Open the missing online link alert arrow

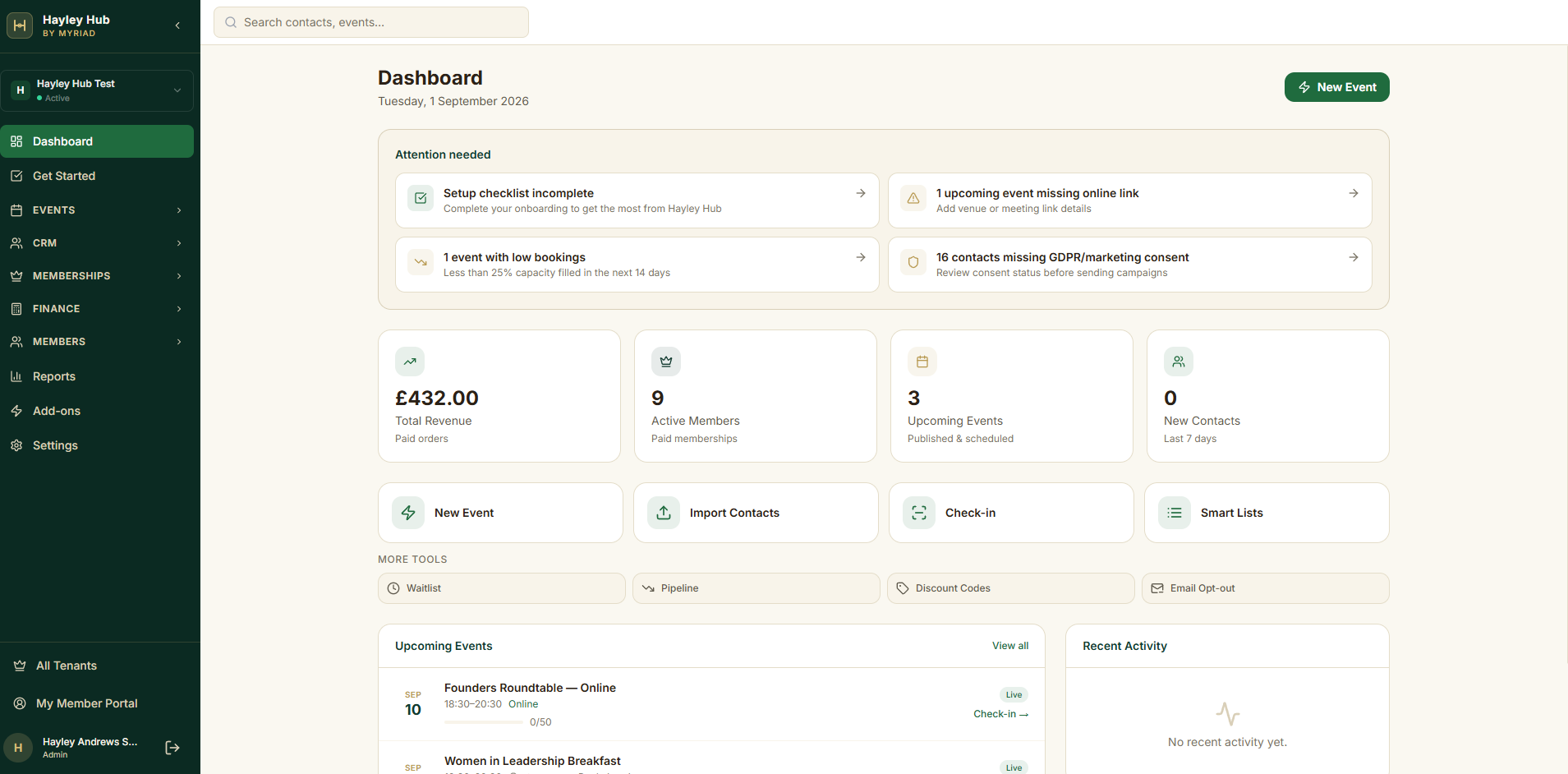tap(1354, 193)
